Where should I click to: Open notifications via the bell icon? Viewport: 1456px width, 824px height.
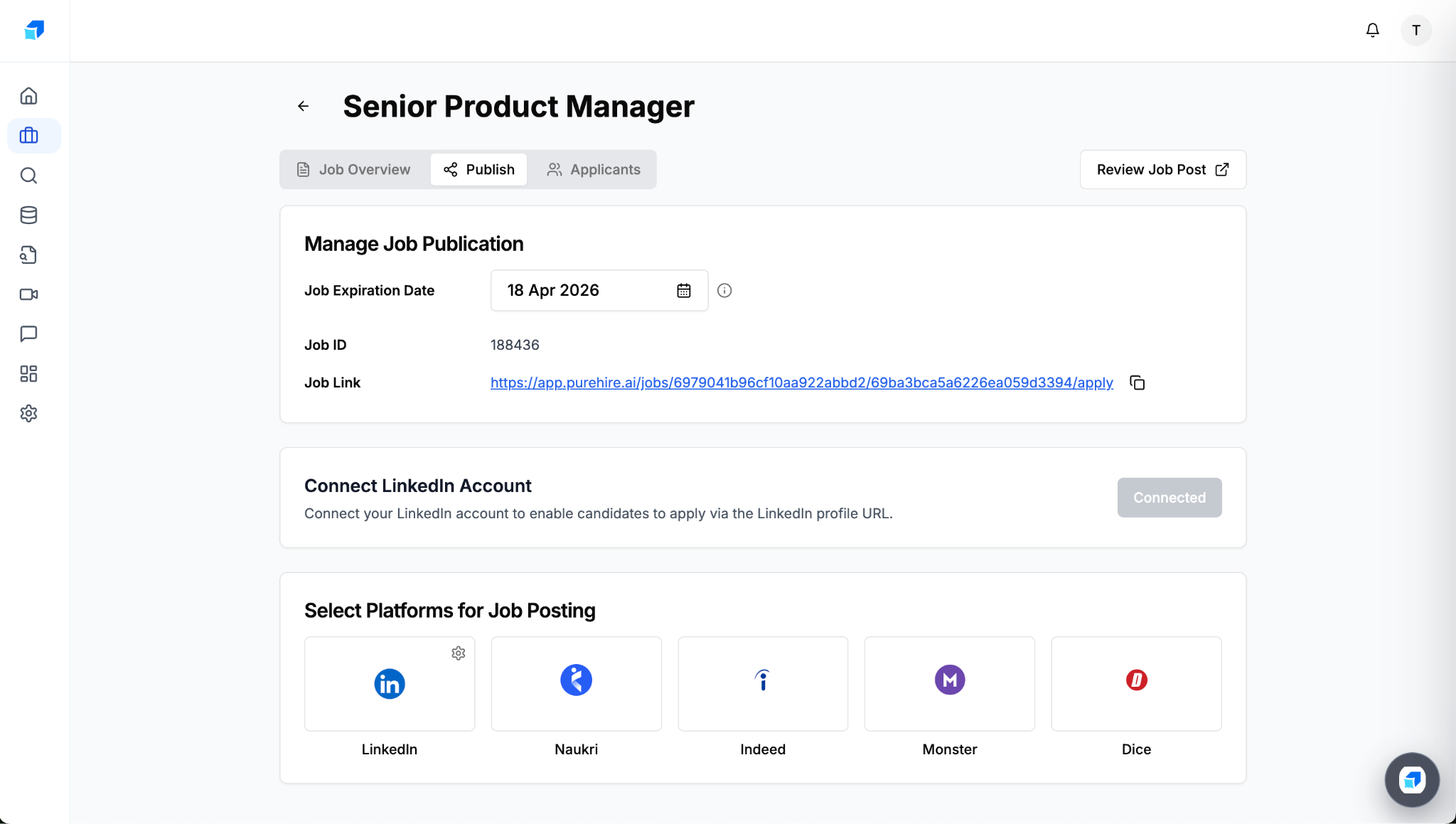pyautogui.click(x=1372, y=31)
